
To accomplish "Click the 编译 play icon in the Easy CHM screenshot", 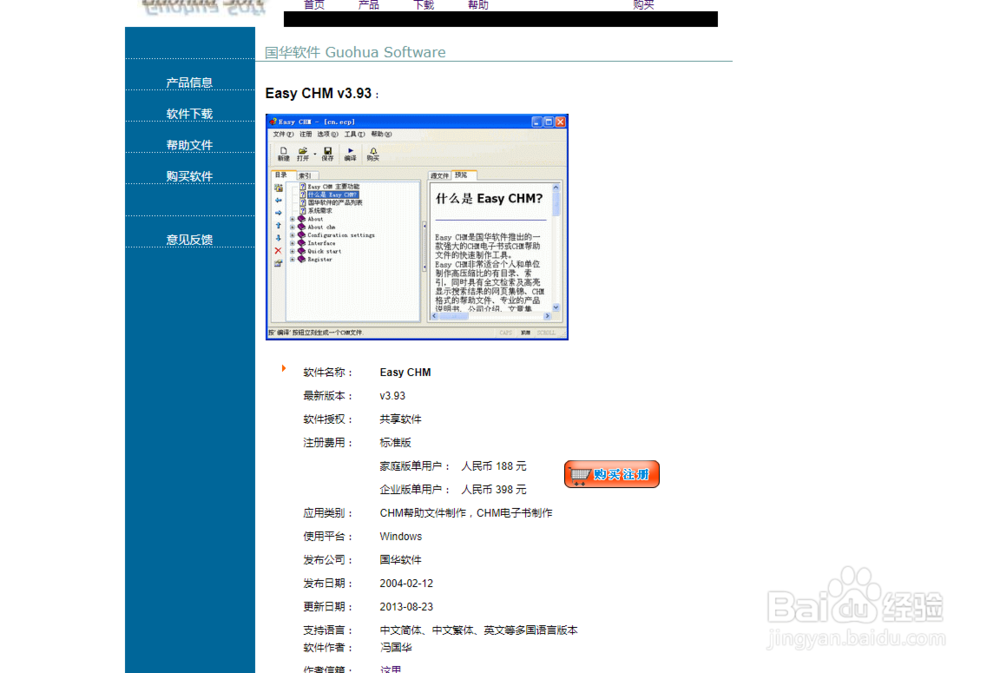I will 350,154.
